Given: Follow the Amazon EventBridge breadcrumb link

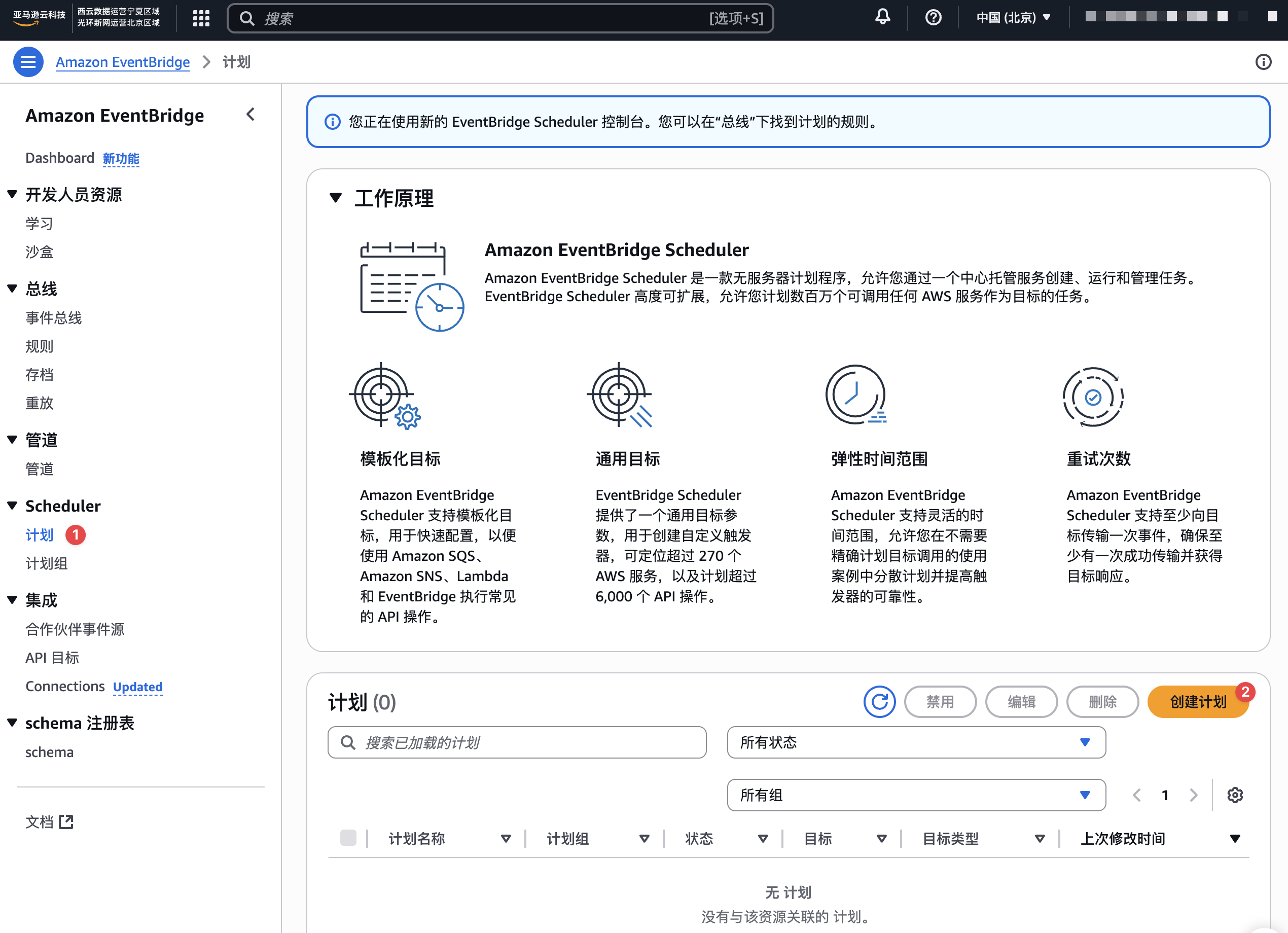Looking at the screenshot, I should (x=123, y=62).
